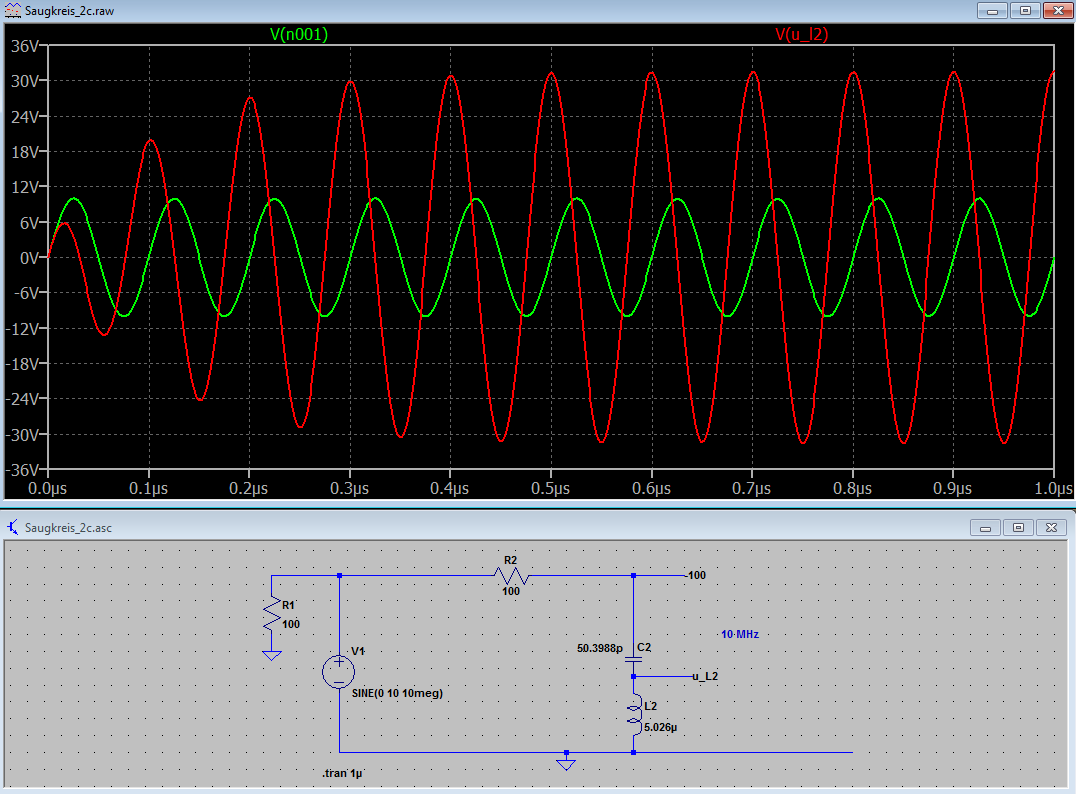Click the 5.026µ inductor value
Image resolution: width=1076 pixels, height=794 pixels.
(662, 727)
